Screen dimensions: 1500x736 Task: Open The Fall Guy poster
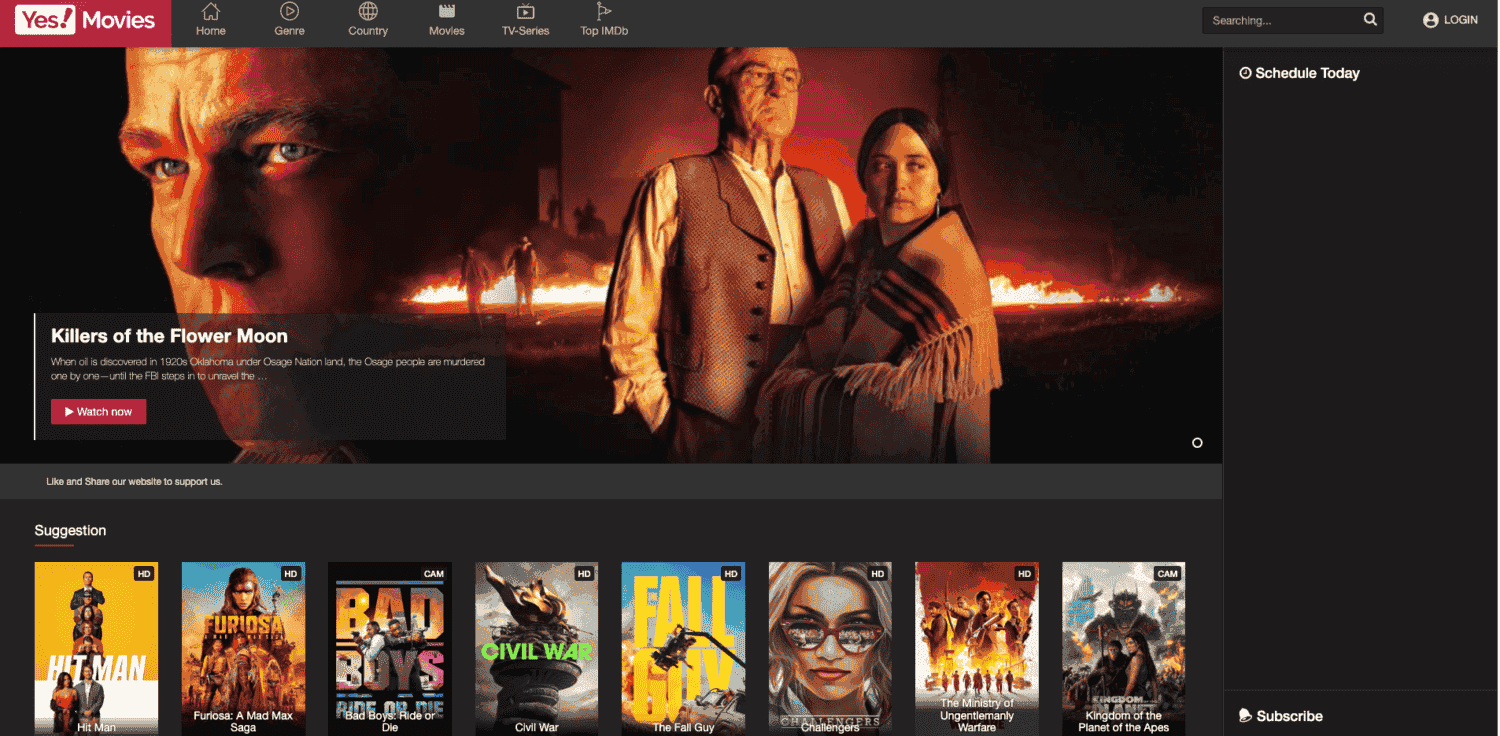click(683, 648)
